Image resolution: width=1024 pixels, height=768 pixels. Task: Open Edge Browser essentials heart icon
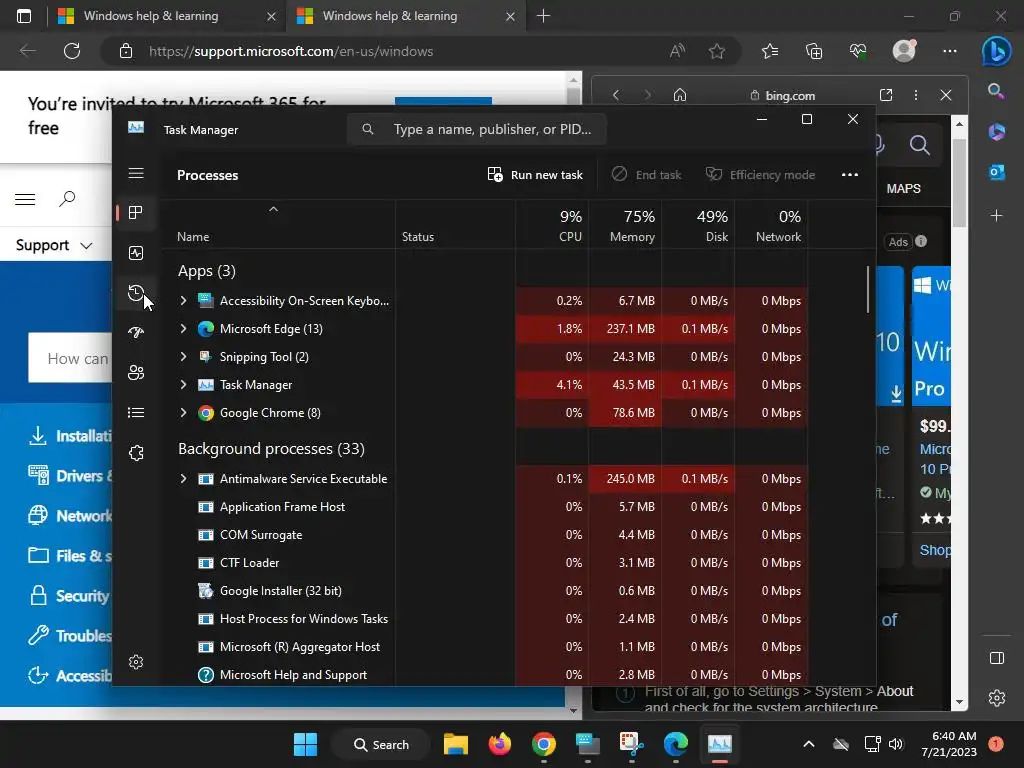tap(858, 51)
